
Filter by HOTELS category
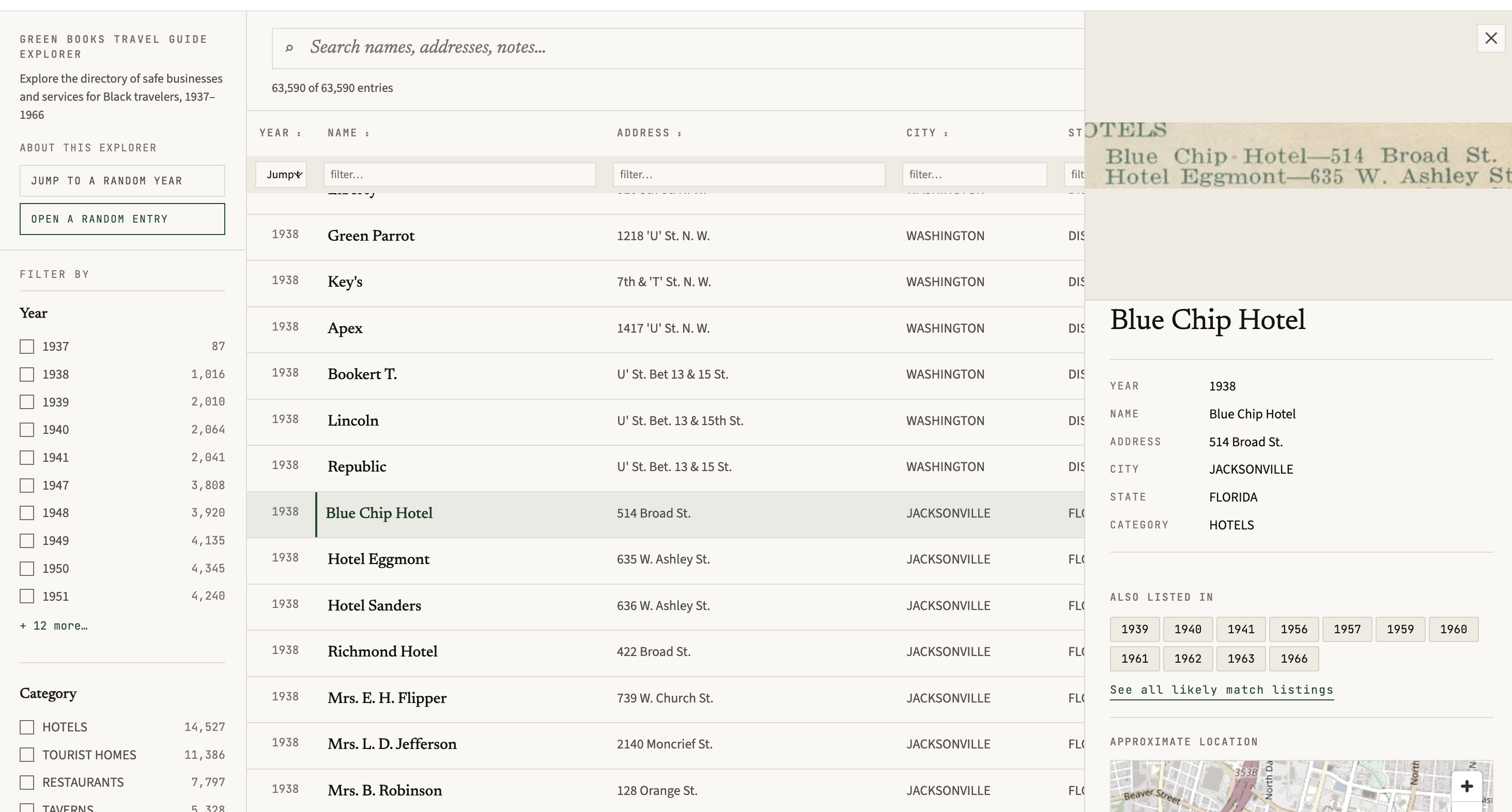pyautogui.click(x=27, y=727)
